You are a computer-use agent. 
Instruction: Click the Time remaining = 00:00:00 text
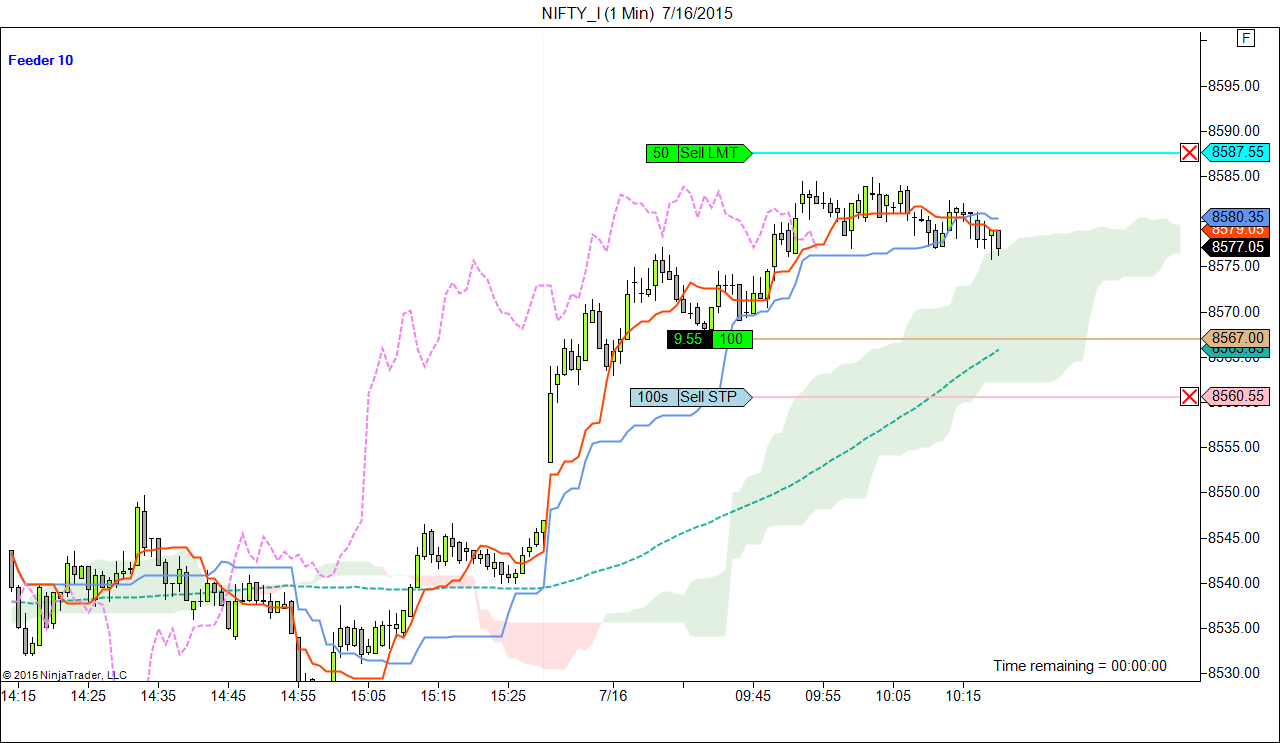click(x=1080, y=666)
